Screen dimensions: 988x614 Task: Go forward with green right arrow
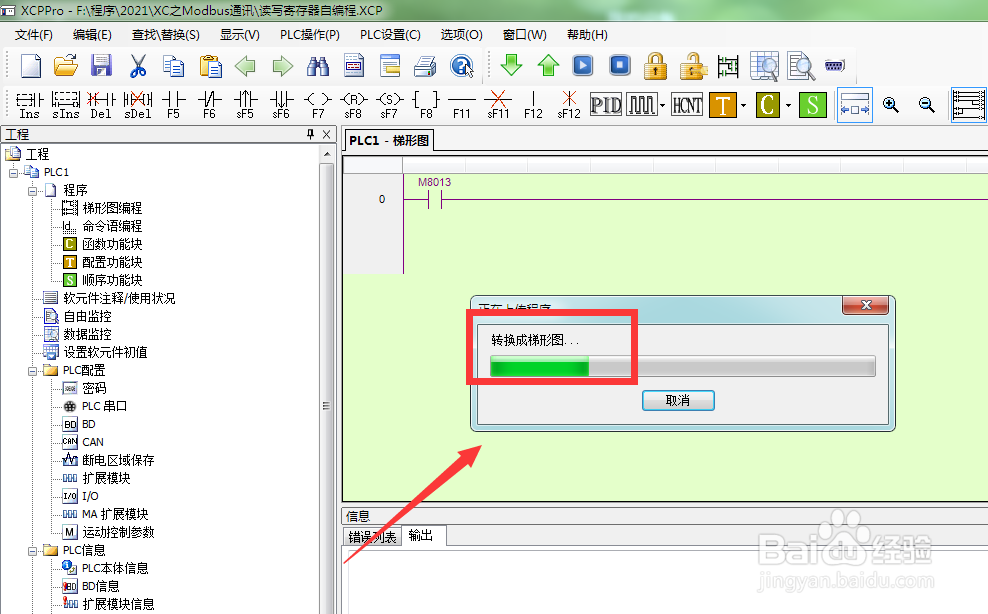click(282, 66)
